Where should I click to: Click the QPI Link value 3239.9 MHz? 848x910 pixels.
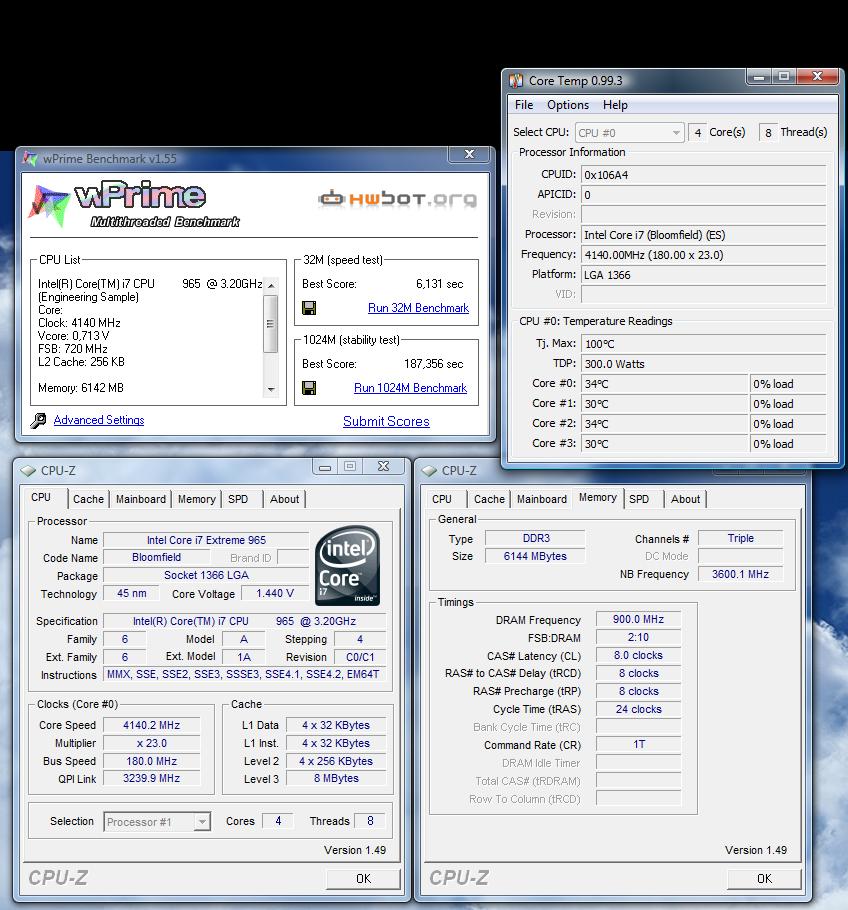point(151,778)
